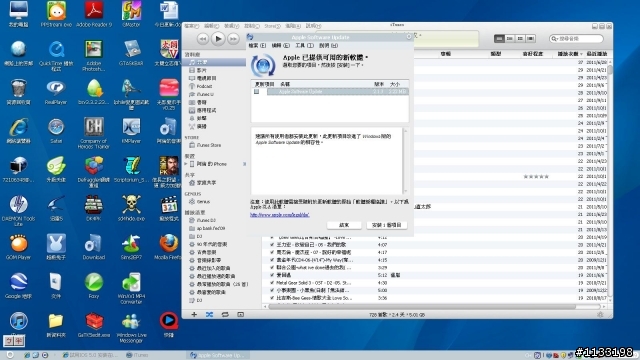The width and height of the screenshot is (640, 360).
Task: Click the iTunes vertical scrollbar
Action: click(x=610, y=70)
